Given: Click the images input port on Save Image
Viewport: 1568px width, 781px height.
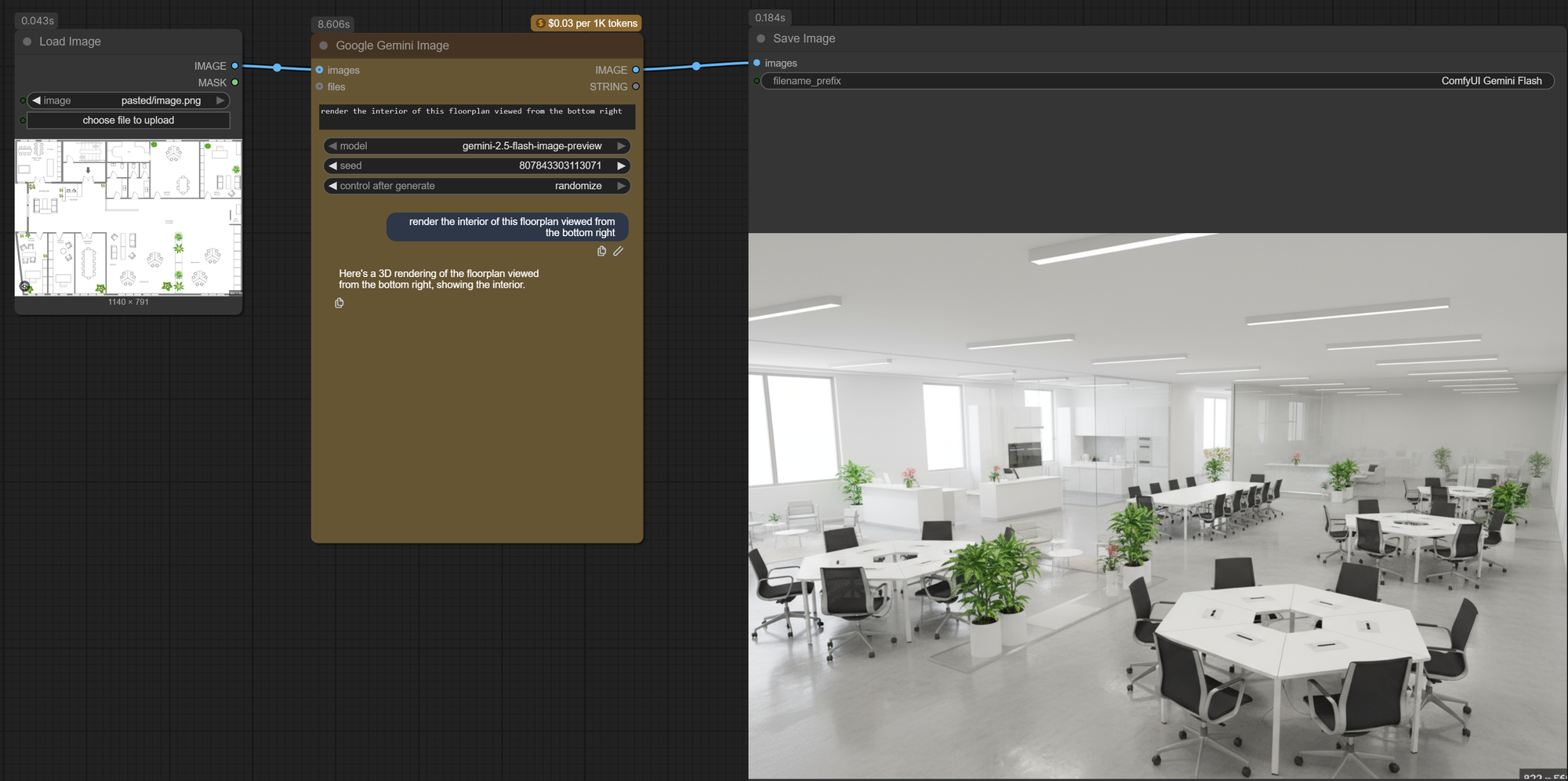Looking at the screenshot, I should [x=757, y=63].
